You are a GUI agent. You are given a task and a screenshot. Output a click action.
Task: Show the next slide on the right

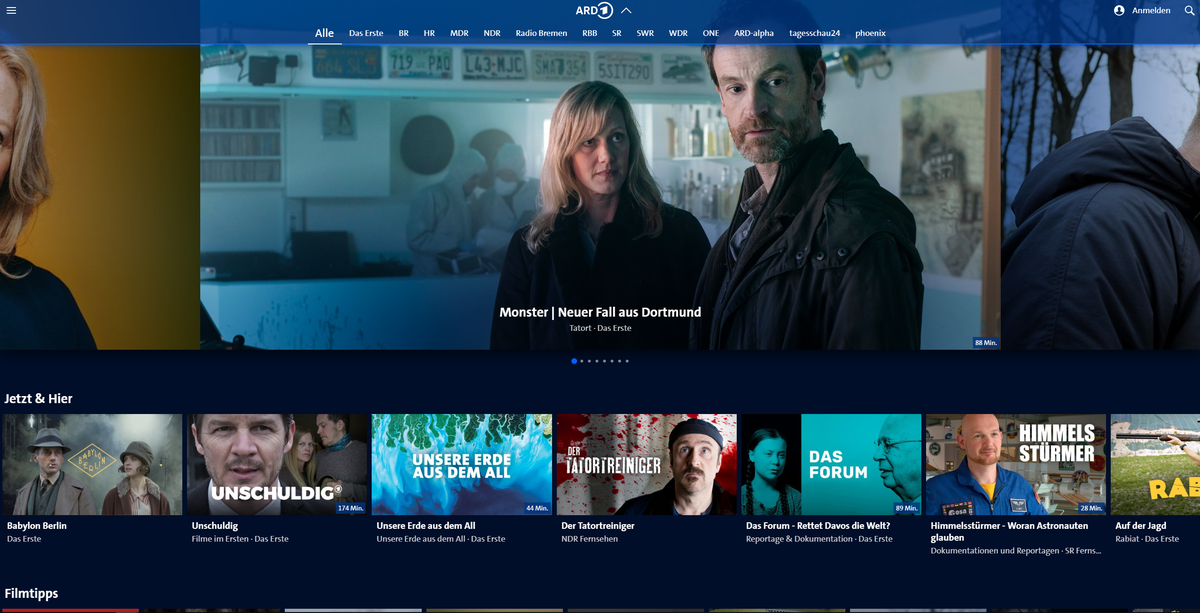(x=1100, y=197)
